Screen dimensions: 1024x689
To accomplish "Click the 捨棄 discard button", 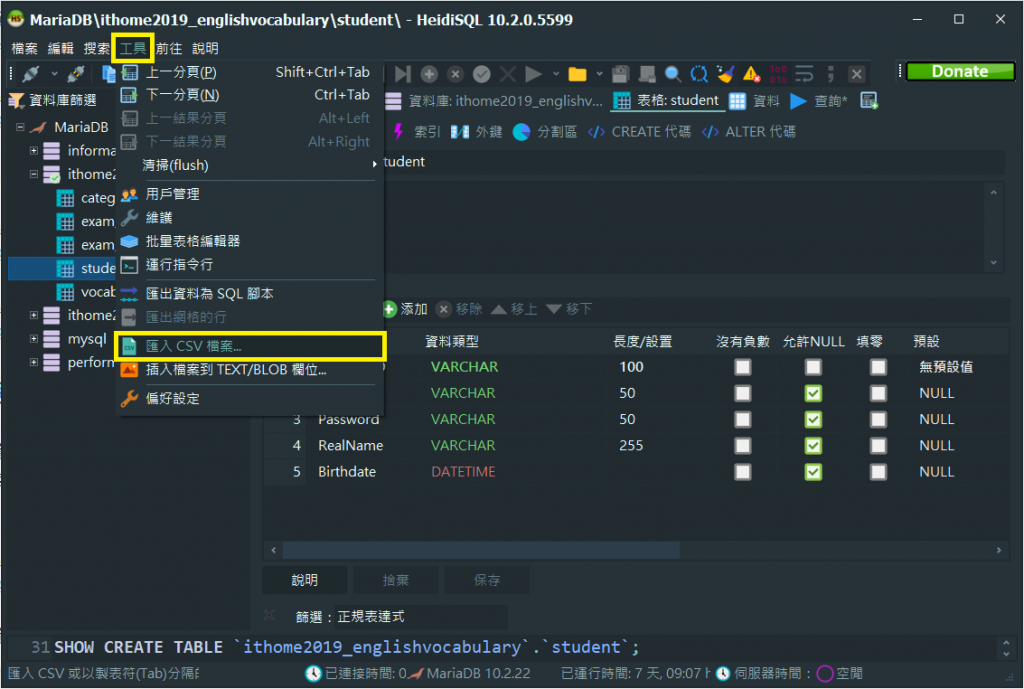I will tap(396, 580).
